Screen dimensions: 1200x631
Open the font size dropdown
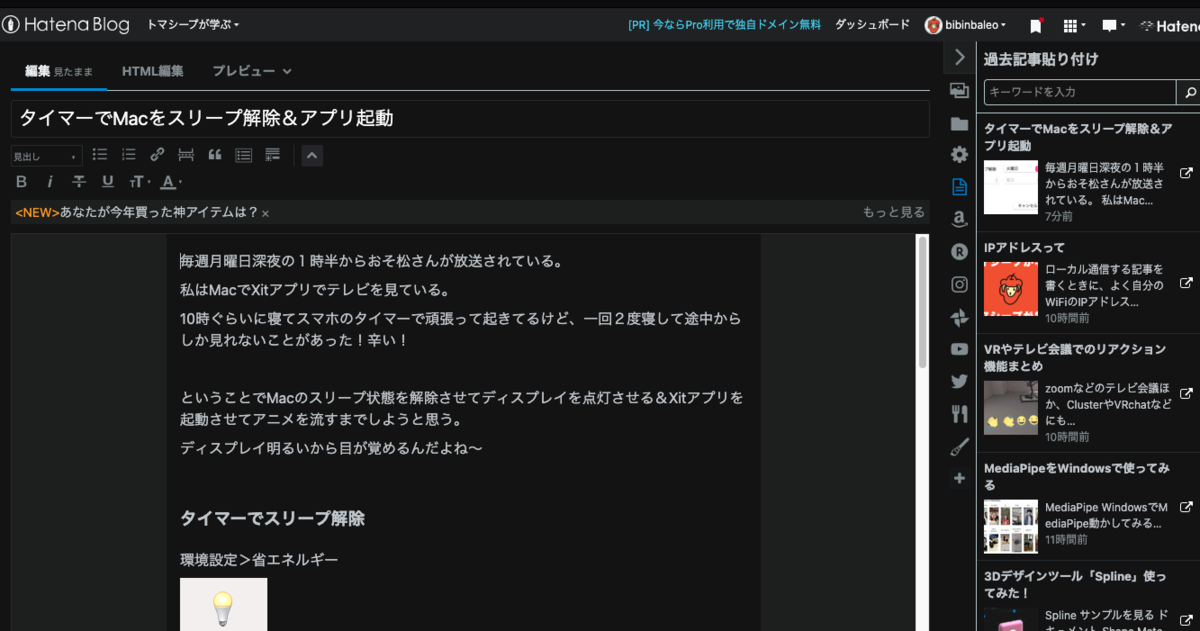point(138,182)
